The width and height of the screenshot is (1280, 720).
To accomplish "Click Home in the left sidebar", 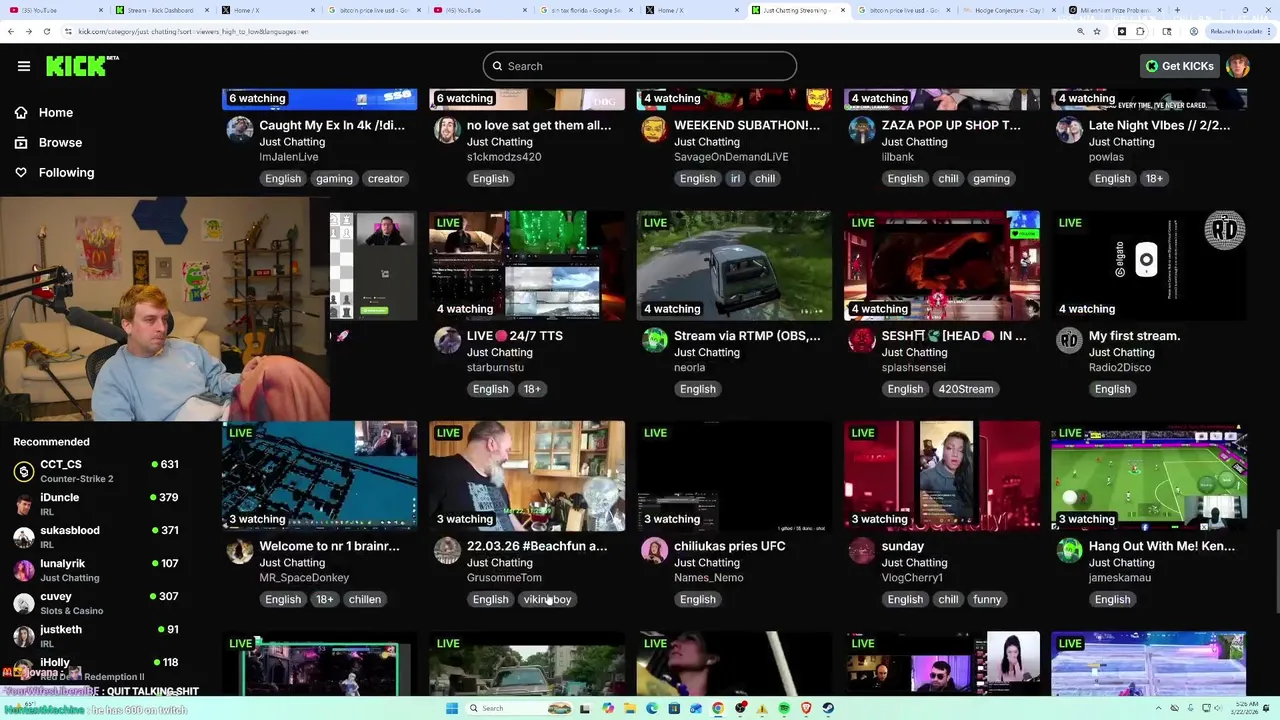I will click(56, 113).
